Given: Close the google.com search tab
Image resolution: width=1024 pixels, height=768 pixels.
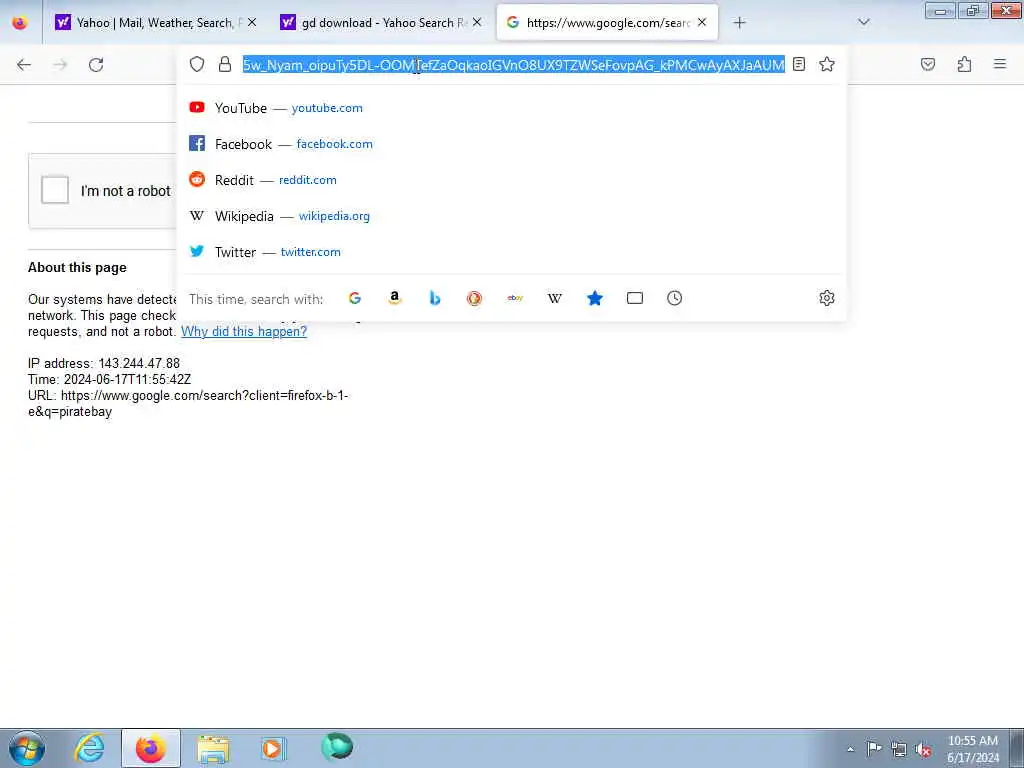Looking at the screenshot, I should click(702, 22).
